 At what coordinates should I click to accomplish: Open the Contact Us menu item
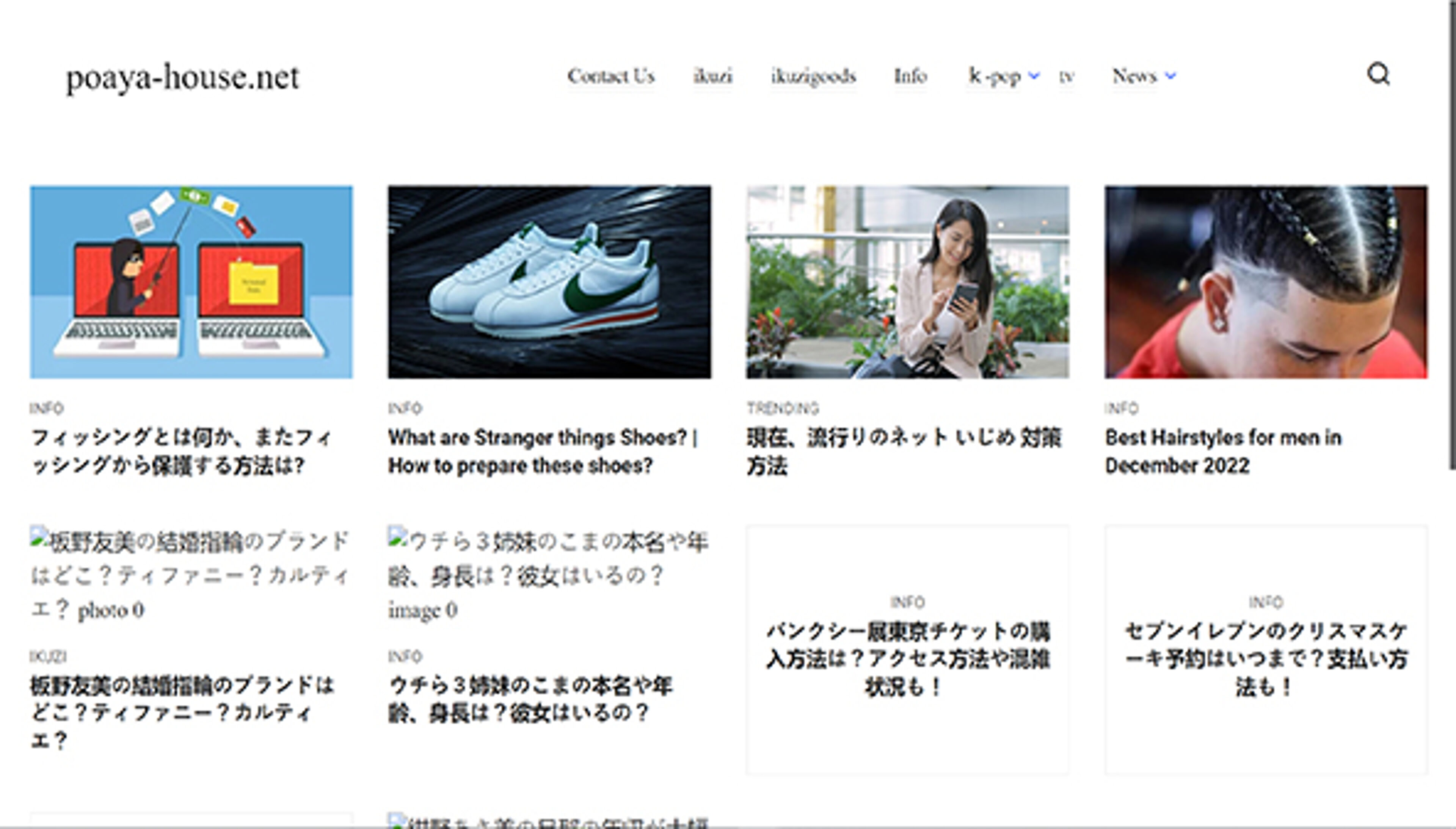611,76
